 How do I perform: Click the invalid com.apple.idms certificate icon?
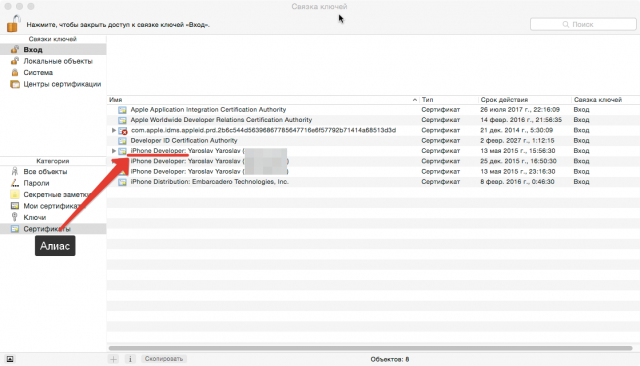coord(122,131)
